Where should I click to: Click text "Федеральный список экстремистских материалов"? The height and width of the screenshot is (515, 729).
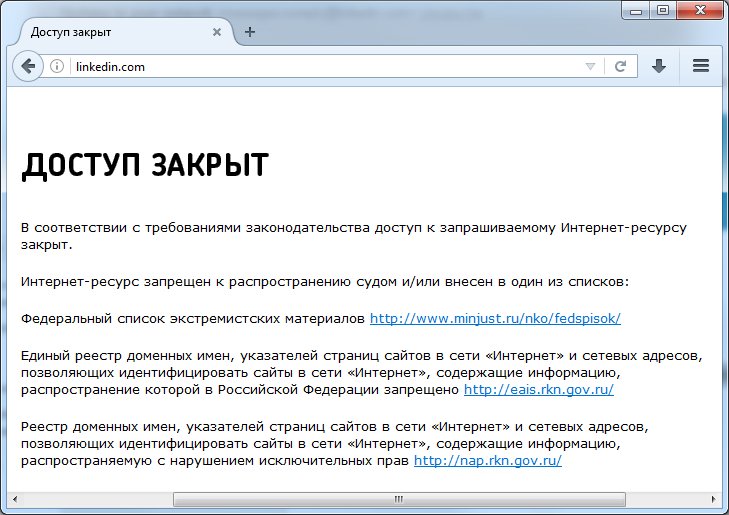pos(193,318)
